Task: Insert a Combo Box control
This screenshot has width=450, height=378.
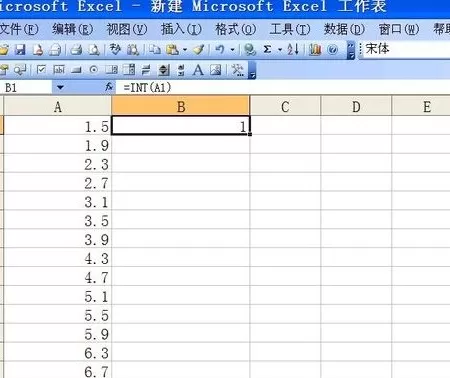Action: [129, 70]
